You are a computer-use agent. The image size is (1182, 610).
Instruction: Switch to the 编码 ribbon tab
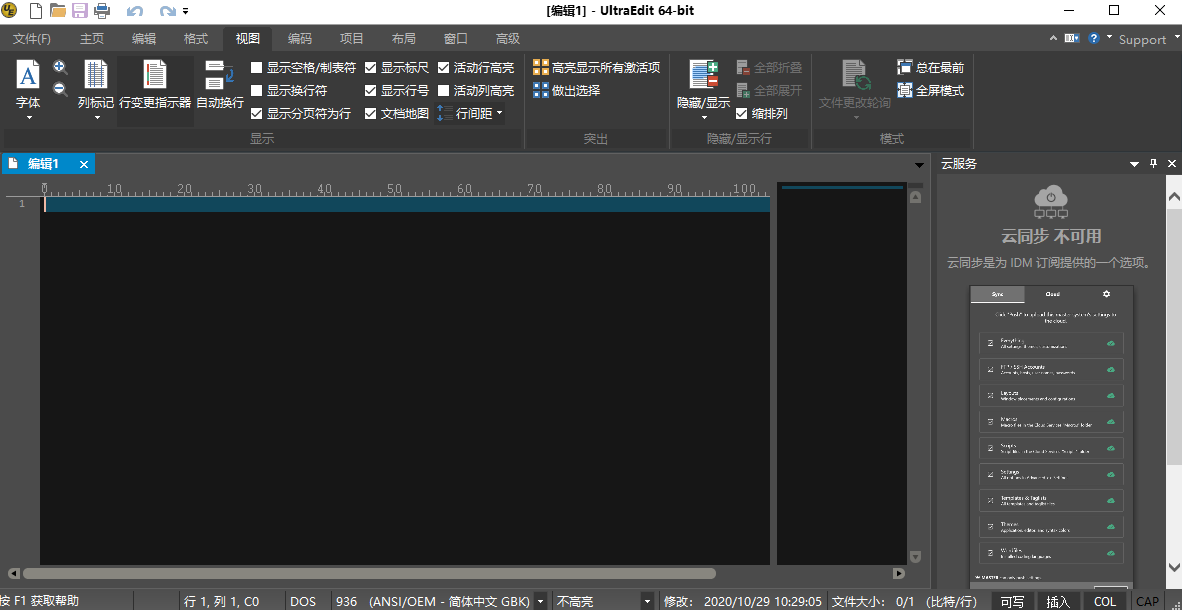[300, 39]
